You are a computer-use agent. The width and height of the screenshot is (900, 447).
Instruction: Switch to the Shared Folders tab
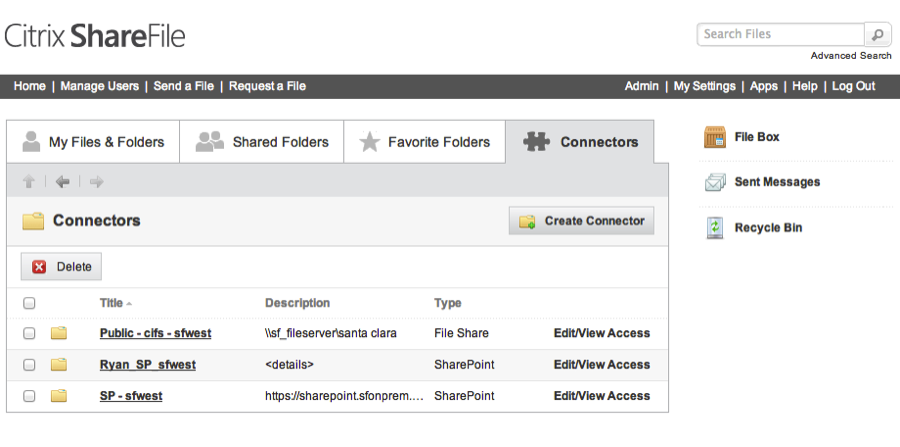262,142
